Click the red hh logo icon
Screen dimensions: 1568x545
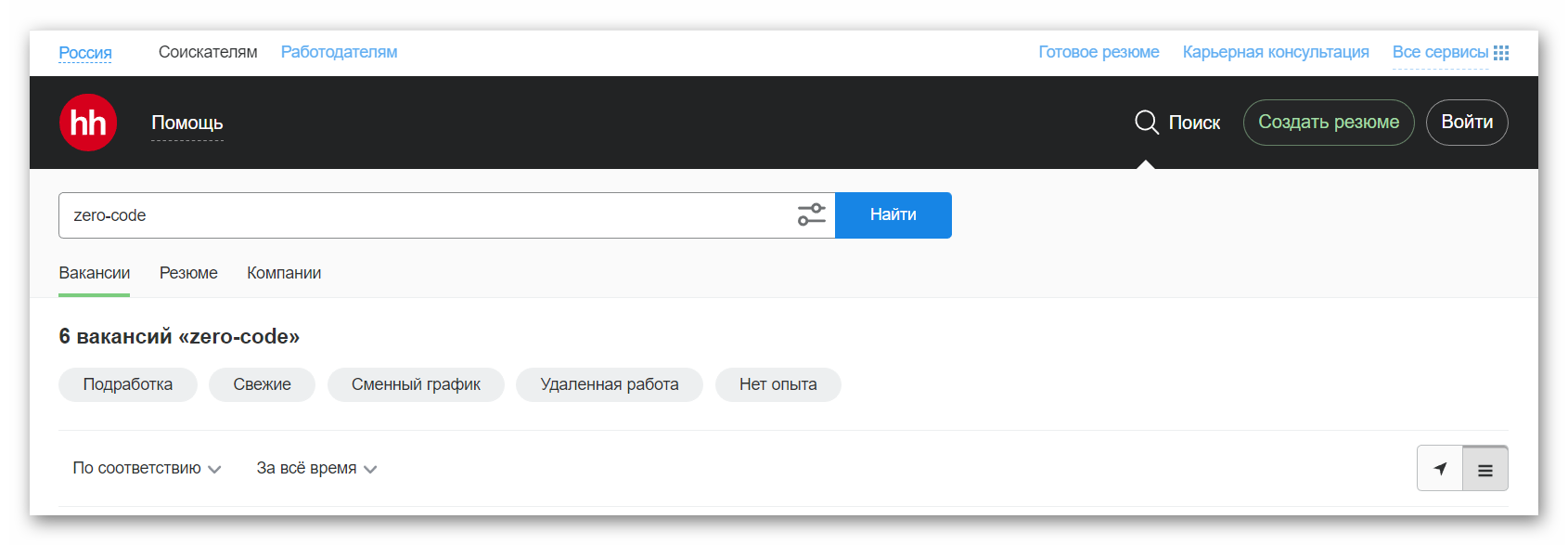(88, 123)
